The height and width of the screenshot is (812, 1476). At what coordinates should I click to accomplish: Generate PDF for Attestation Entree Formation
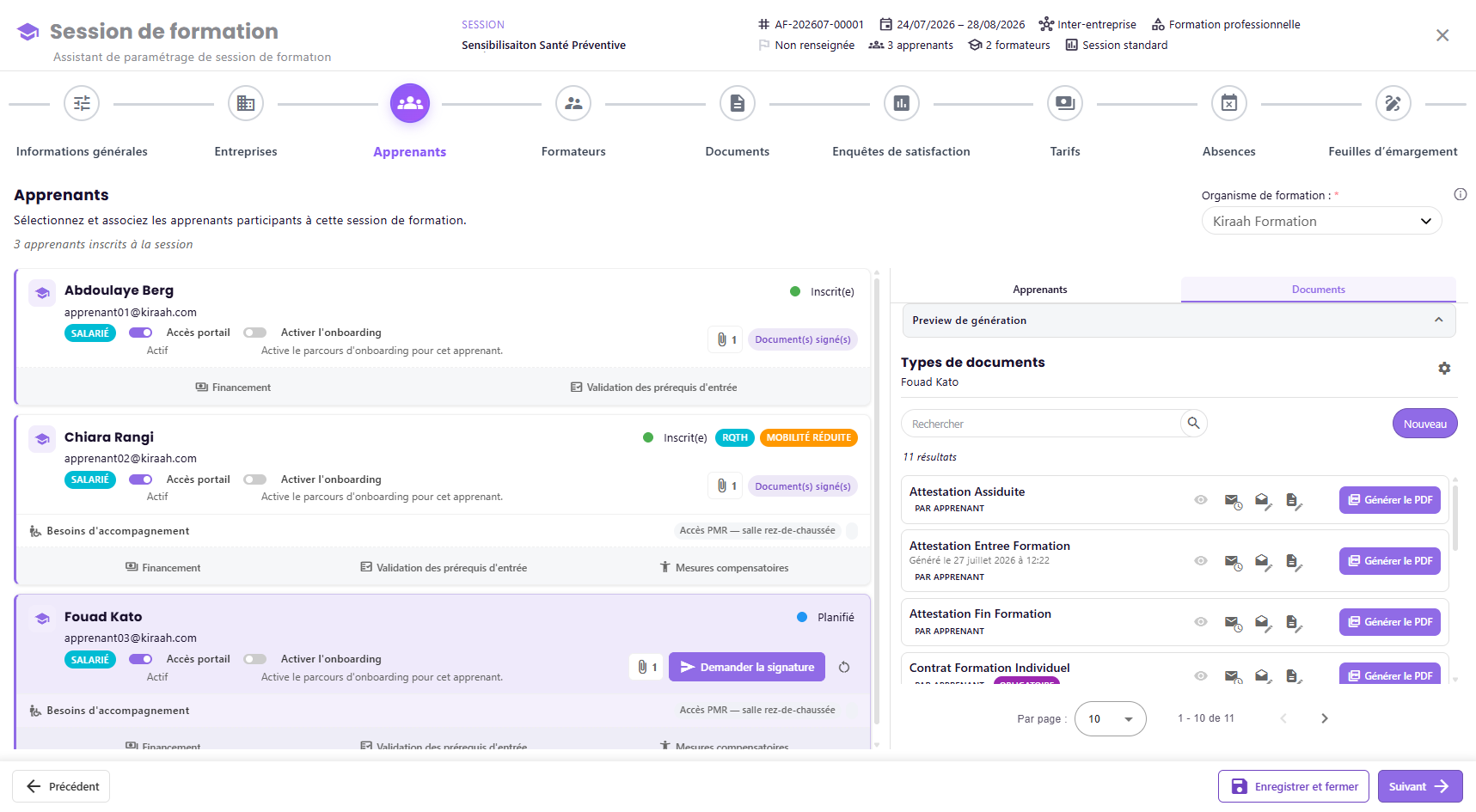click(1389, 561)
